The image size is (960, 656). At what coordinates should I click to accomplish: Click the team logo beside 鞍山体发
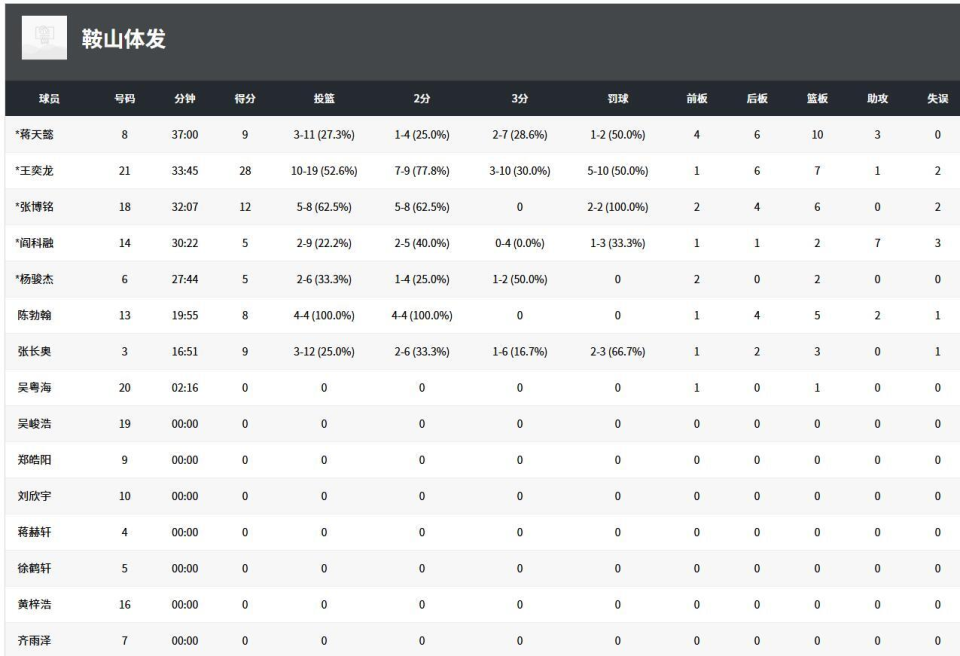click(44, 38)
